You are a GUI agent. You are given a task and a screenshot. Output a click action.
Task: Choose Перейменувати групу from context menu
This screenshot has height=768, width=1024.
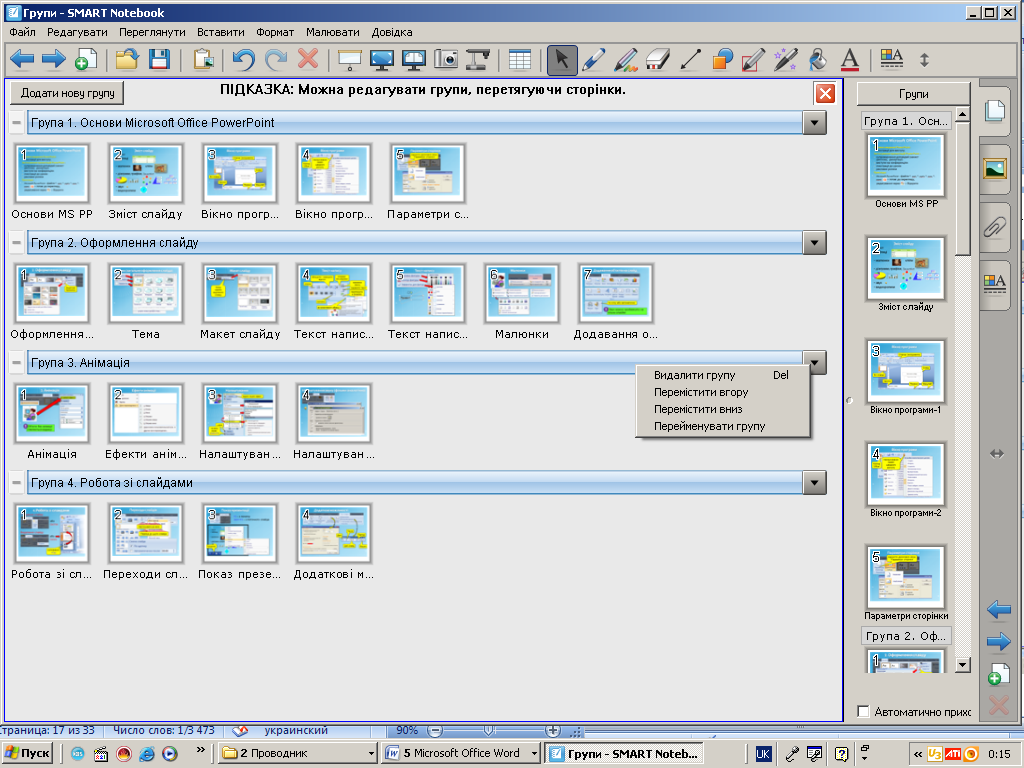tap(722, 426)
